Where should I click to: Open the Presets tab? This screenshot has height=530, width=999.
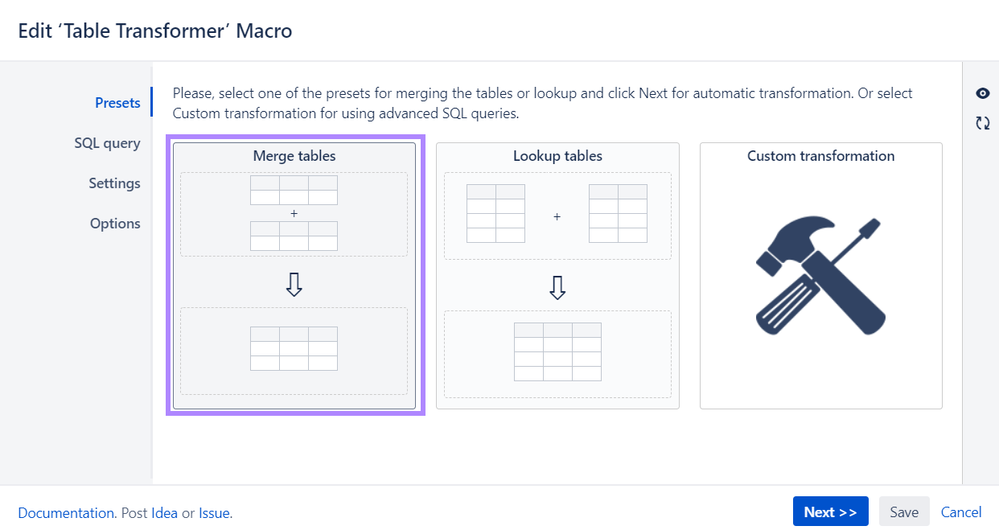[117, 103]
